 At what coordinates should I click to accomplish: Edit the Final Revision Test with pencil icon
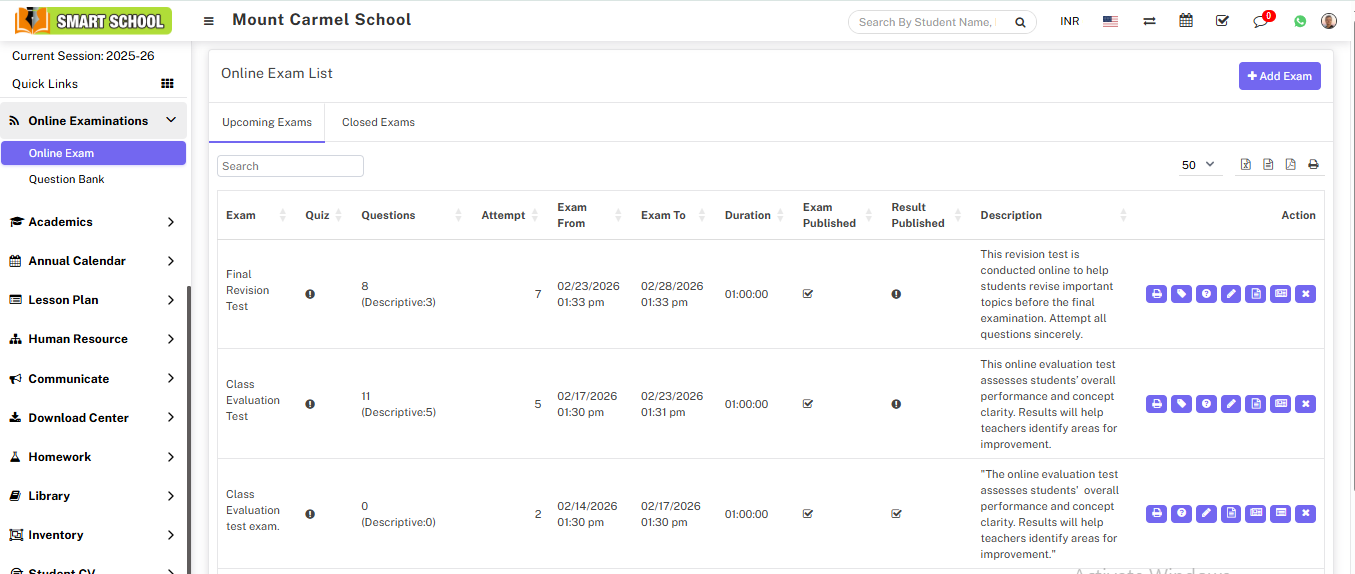coord(1231,294)
